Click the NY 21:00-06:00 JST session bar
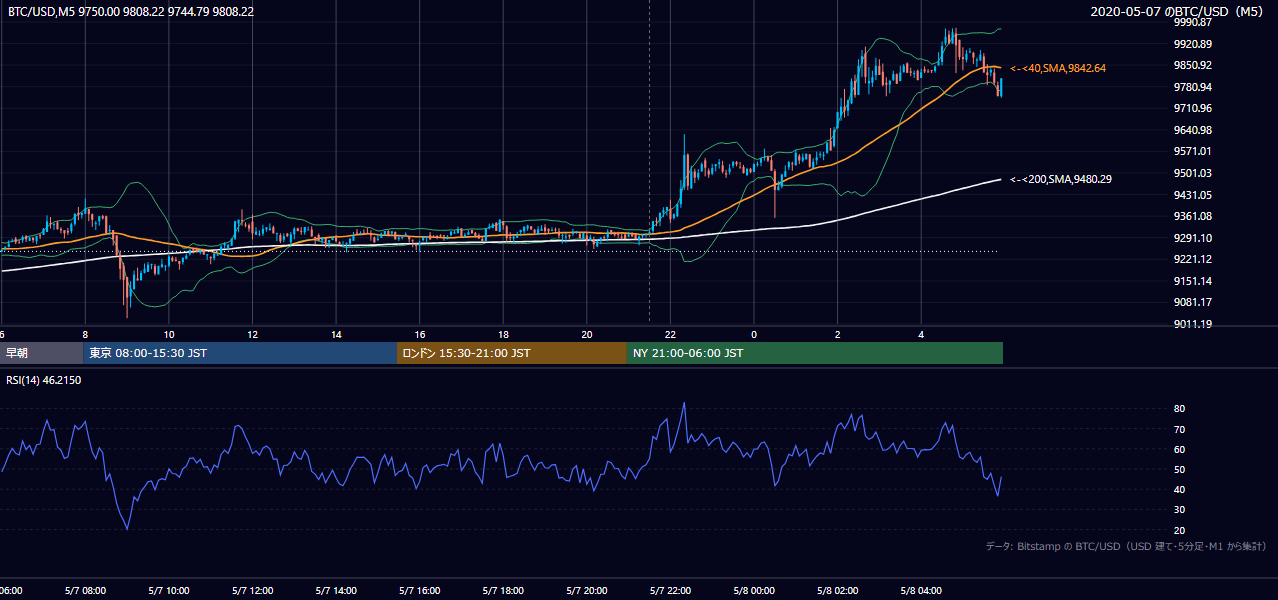Viewport: 1278px width, 600px height. pyautogui.click(x=815, y=353)
